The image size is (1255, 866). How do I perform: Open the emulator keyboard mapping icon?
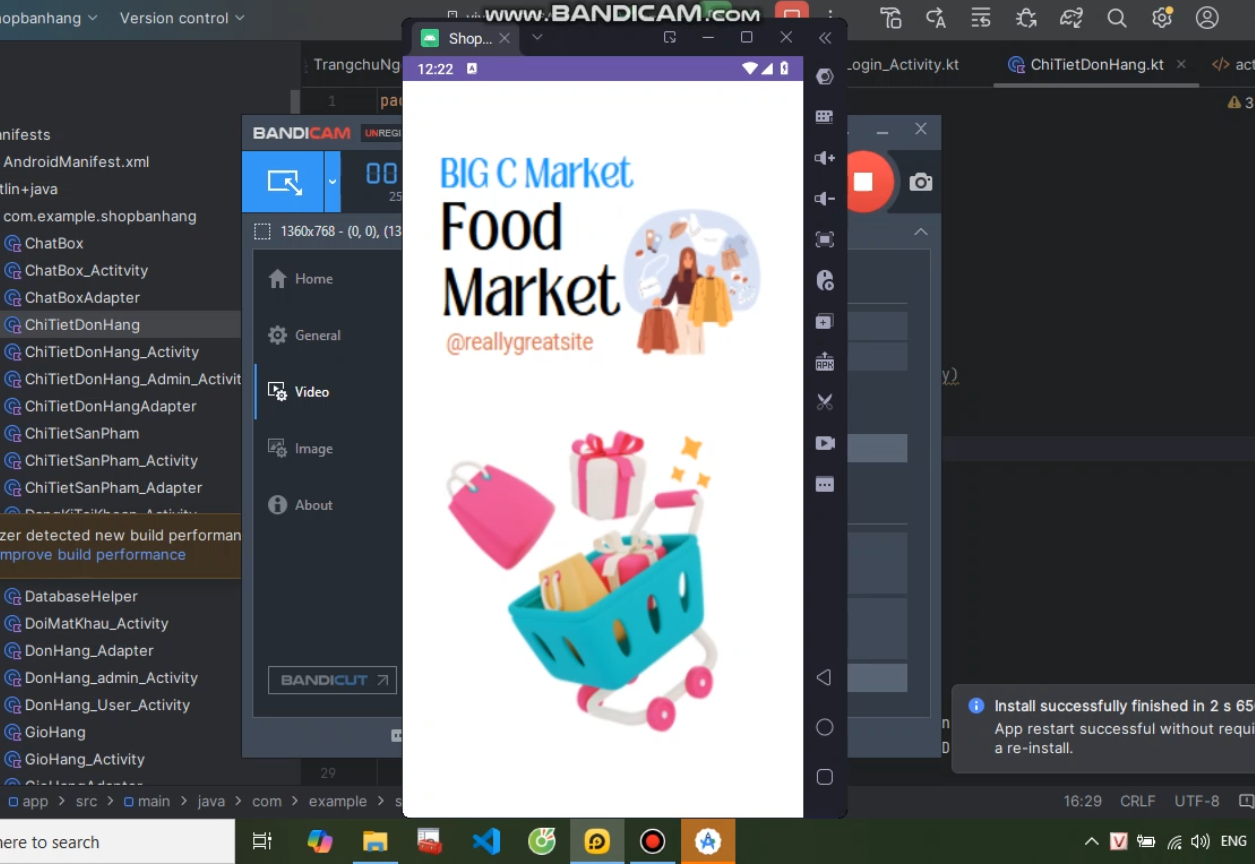pos(824,117)
